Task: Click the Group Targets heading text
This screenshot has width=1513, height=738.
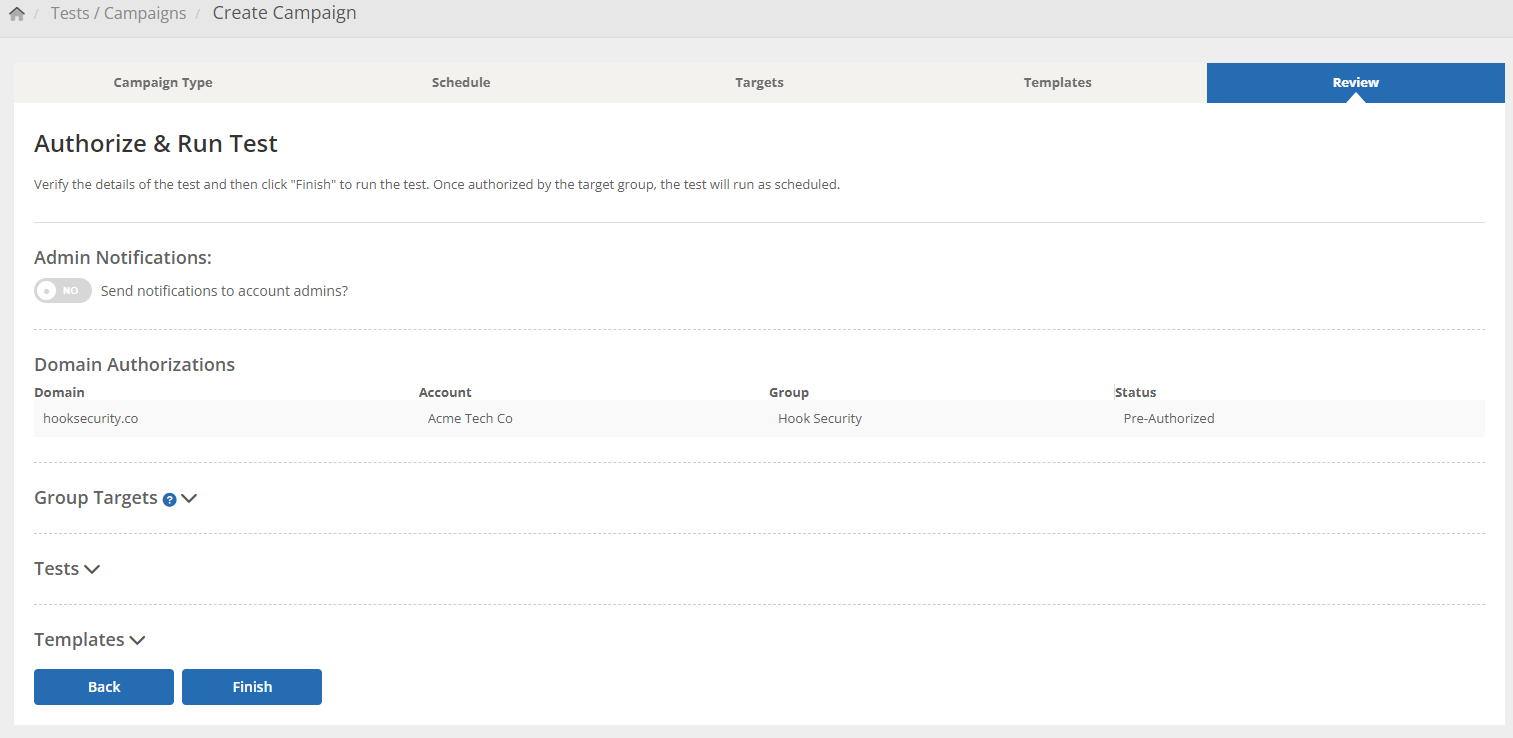Action: click(96, 498)
